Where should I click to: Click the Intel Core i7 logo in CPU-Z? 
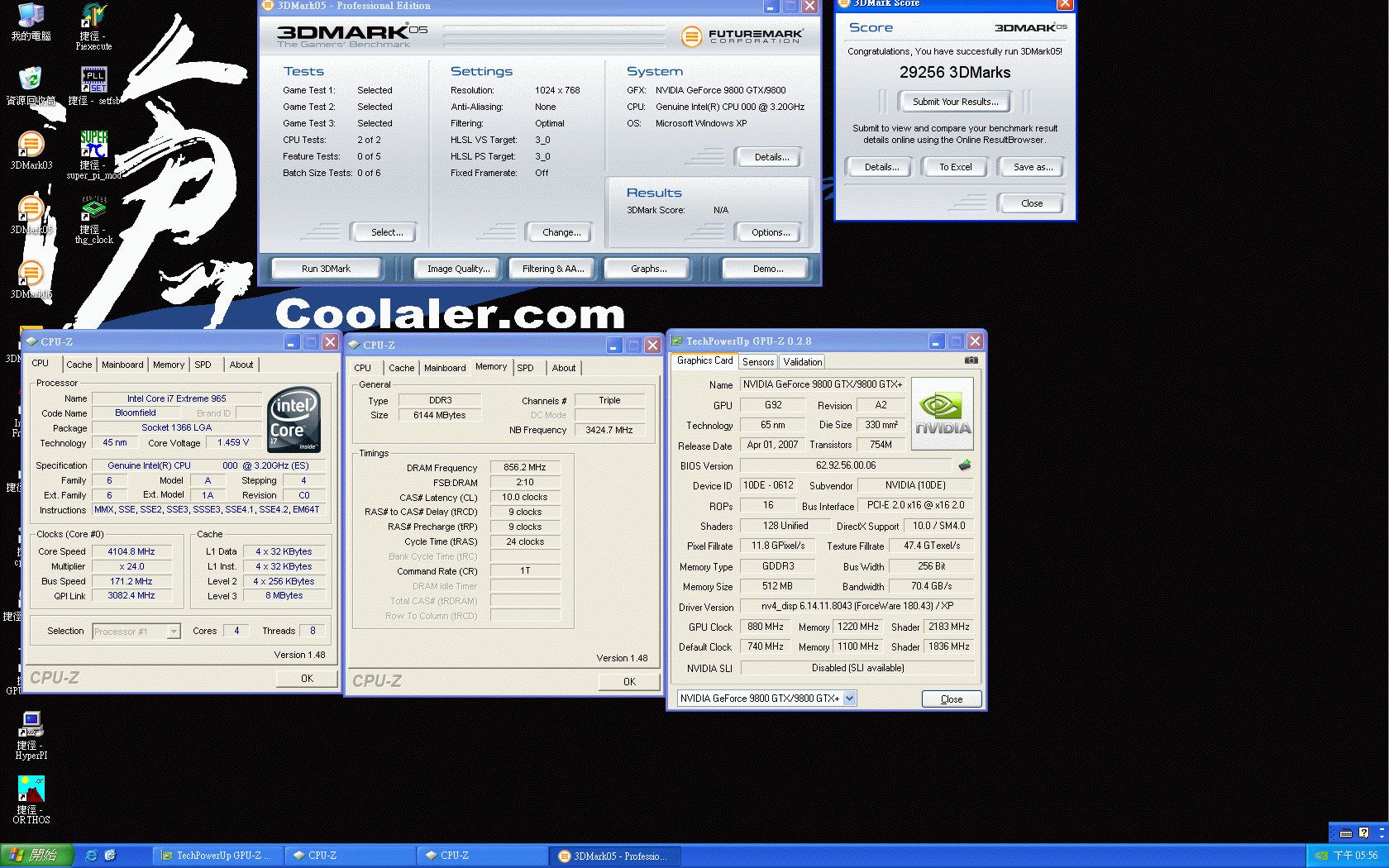(x=294, y=420)
